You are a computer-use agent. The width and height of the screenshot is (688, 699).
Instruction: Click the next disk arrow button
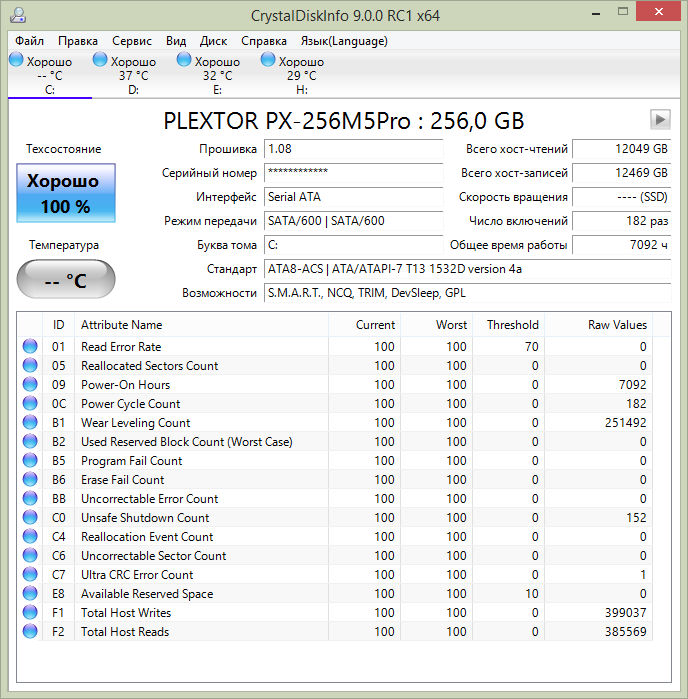(x=660, y=119)
